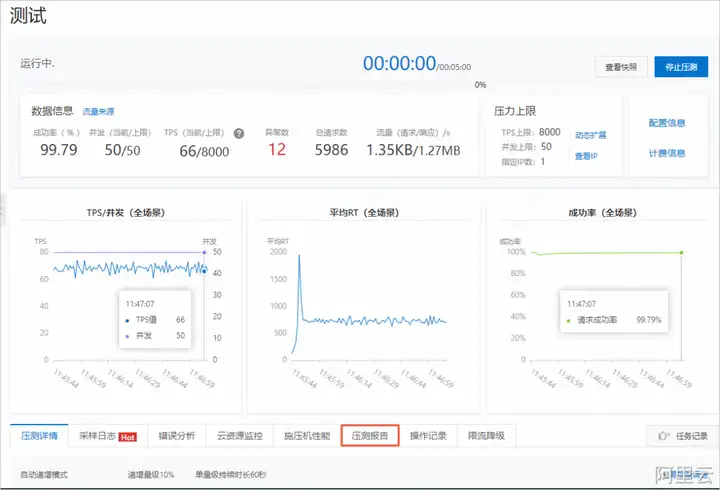Click the total requests value 5986
Image resolution: width=720 pixels, height=490 pixels.
click(332, 150)
